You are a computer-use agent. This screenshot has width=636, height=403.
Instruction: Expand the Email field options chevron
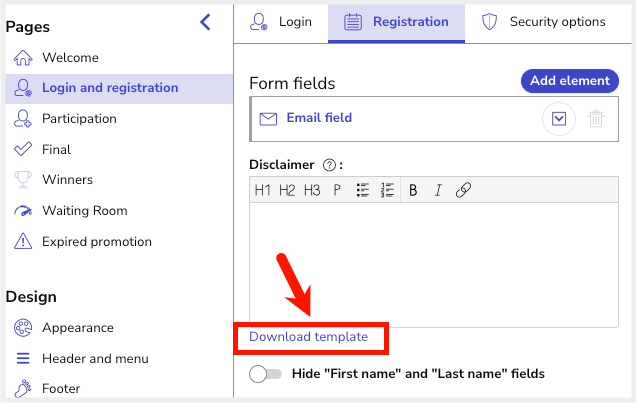[x=559, y=119]
